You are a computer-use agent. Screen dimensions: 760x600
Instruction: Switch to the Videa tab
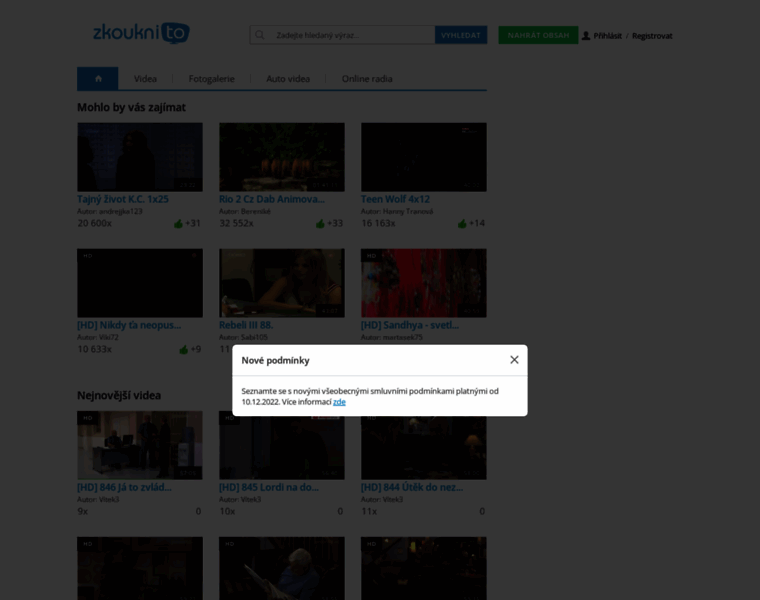[x=145, y=79]
